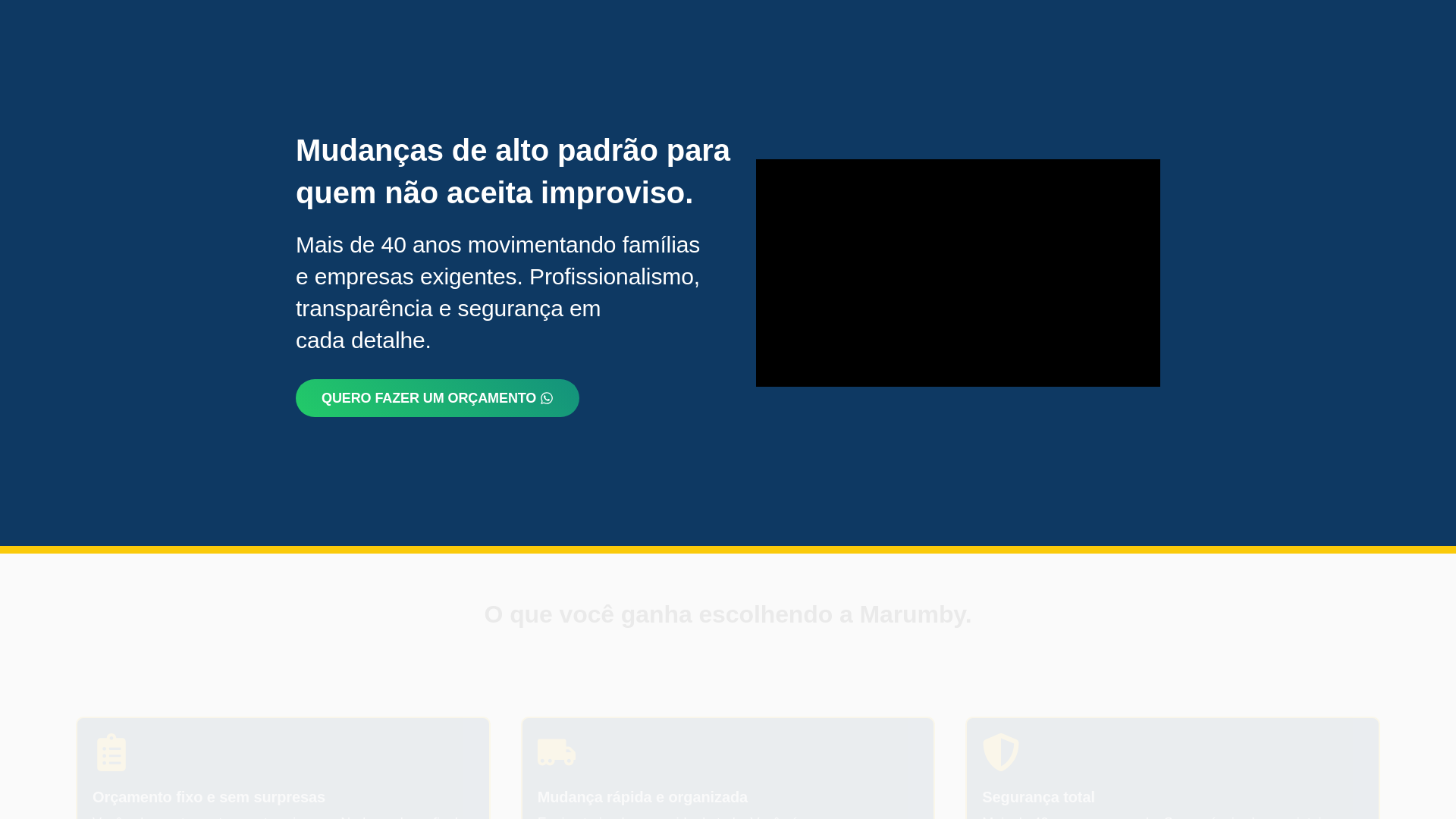Click the yellow divider bar below the hero
1456x819 pixels.
pos(728,550)
